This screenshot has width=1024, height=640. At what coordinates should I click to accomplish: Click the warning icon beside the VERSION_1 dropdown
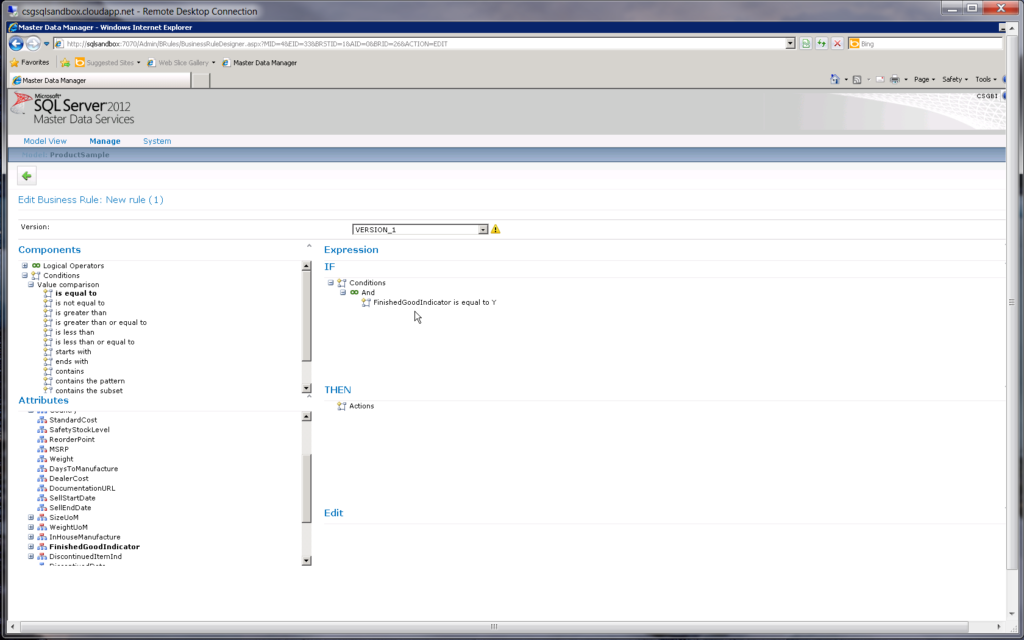[x=497, y=229]
